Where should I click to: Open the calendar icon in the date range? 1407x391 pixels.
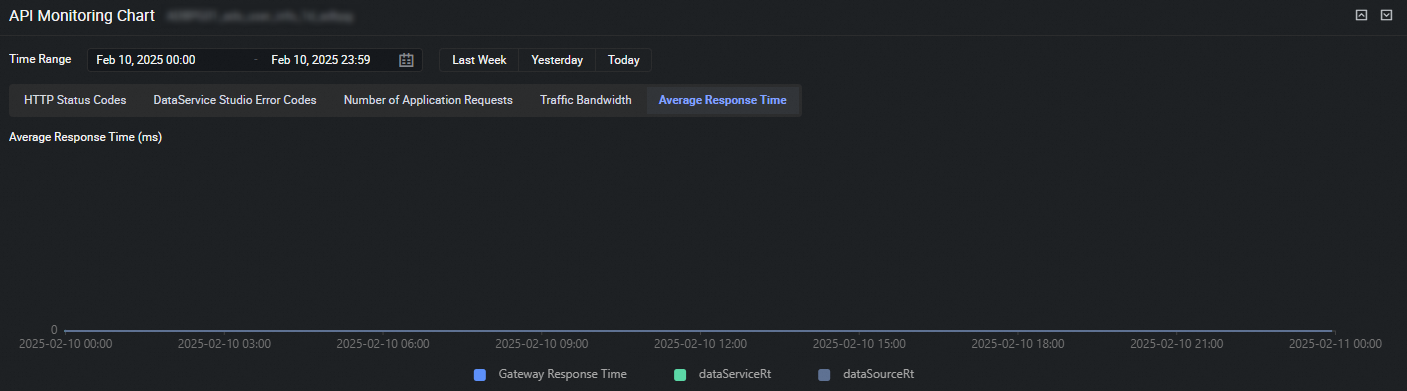coord(406,60)
